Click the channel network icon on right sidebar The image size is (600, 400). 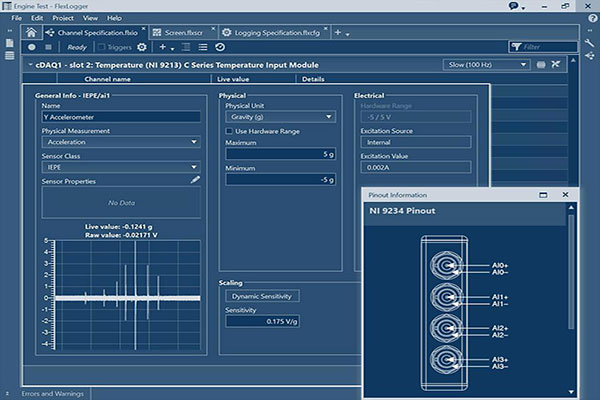590,56
